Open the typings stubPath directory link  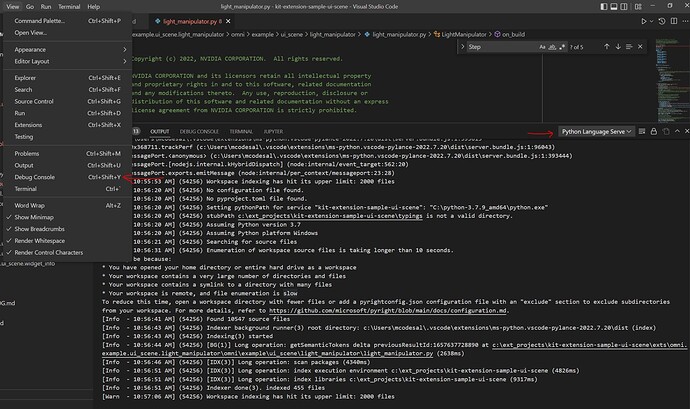point(330,216)
